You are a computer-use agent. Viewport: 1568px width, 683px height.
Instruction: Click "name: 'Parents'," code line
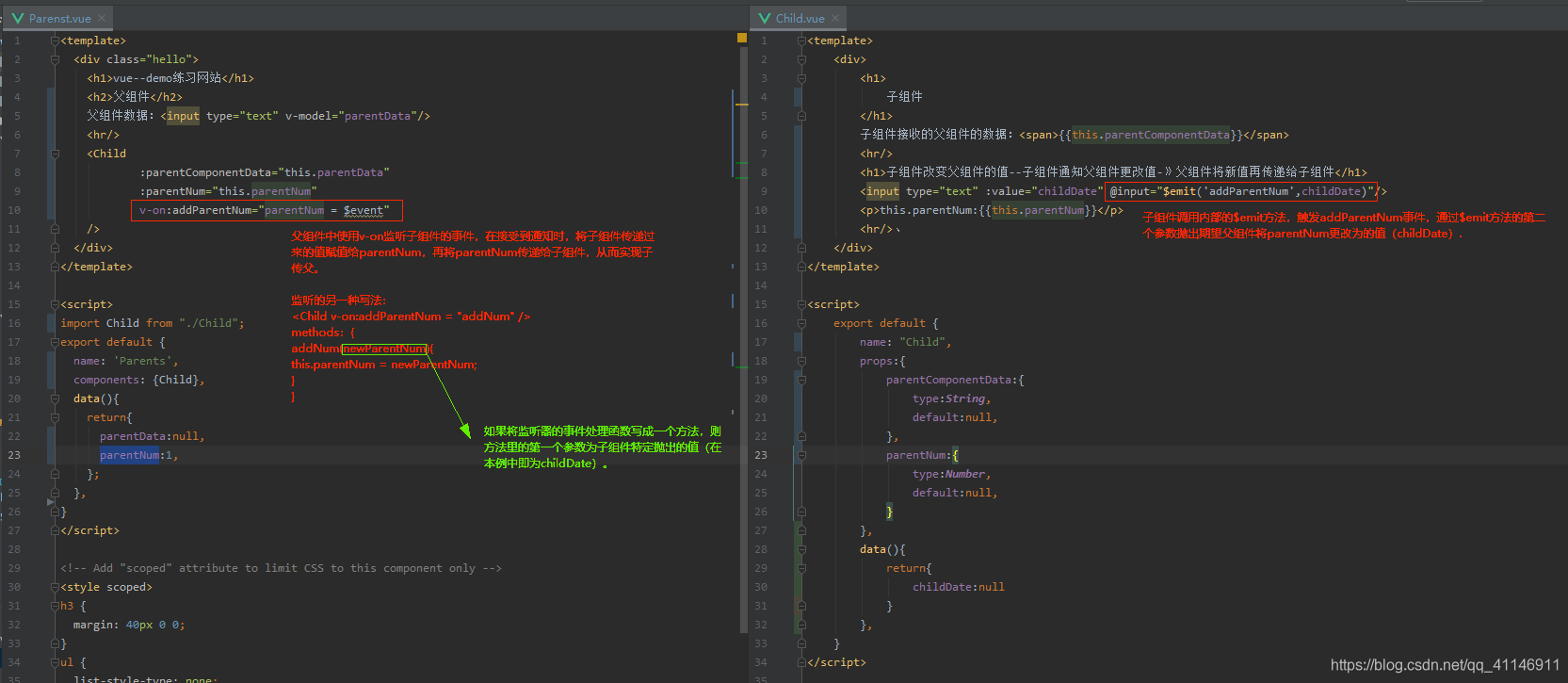(125, 361)
